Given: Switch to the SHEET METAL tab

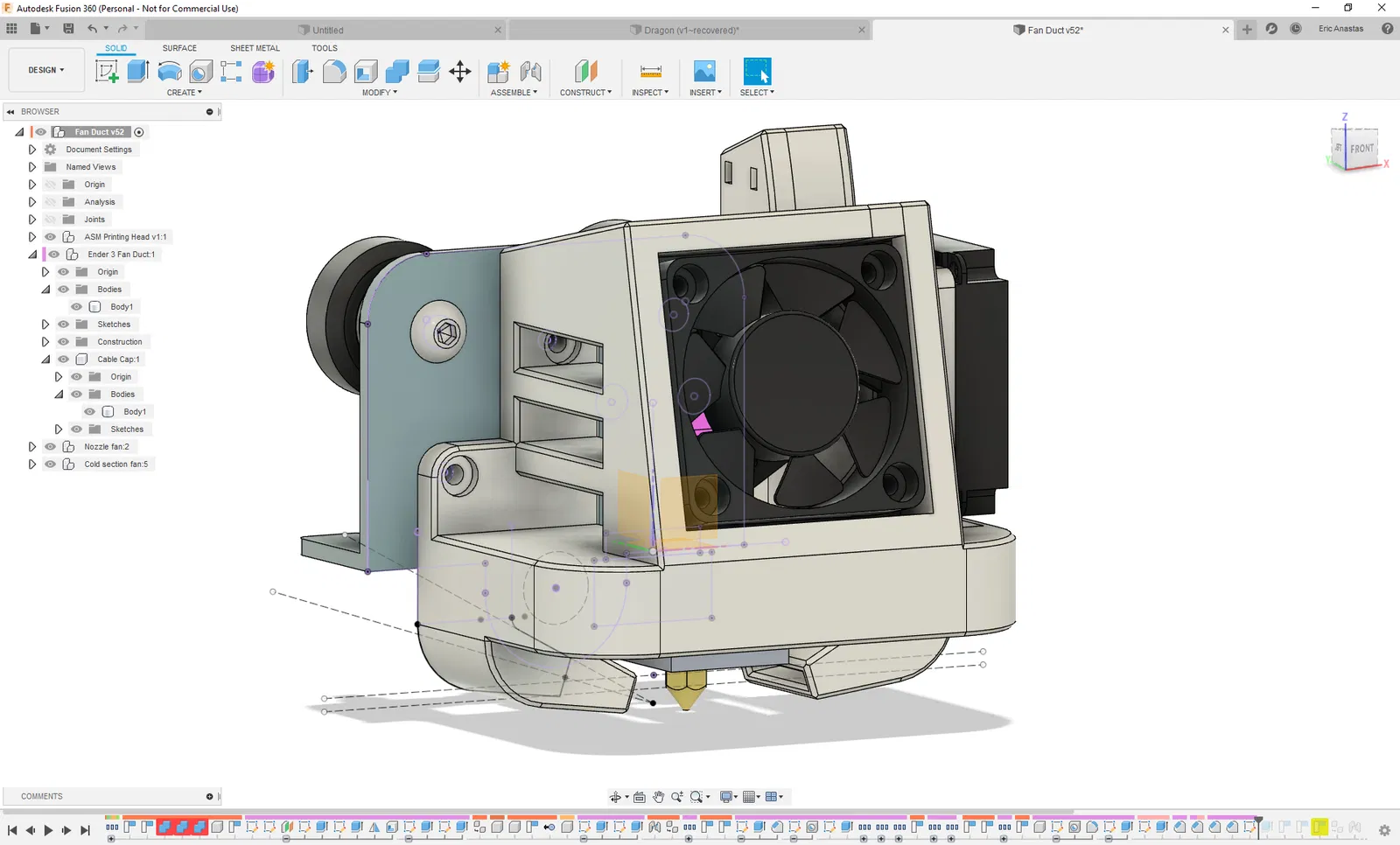Looking at the screenshot, I should [255, 48].
